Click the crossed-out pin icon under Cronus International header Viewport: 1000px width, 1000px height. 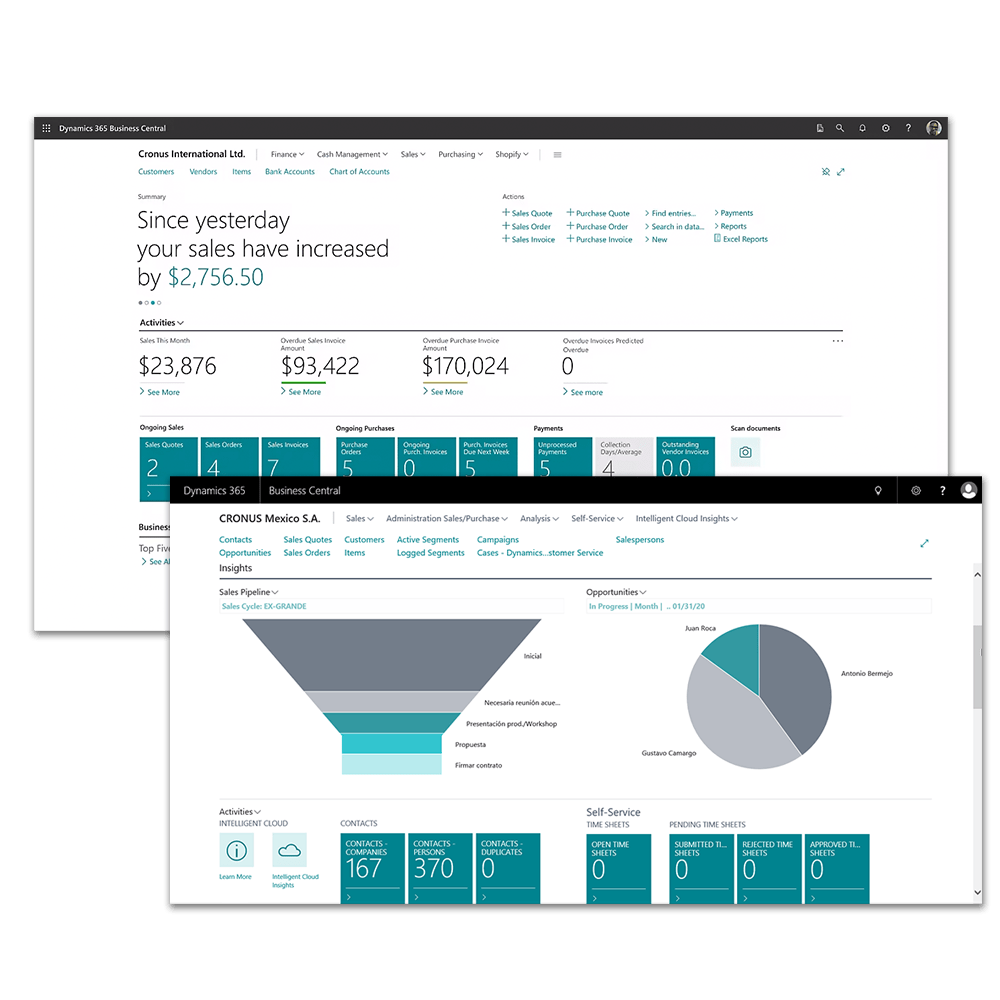826,172
